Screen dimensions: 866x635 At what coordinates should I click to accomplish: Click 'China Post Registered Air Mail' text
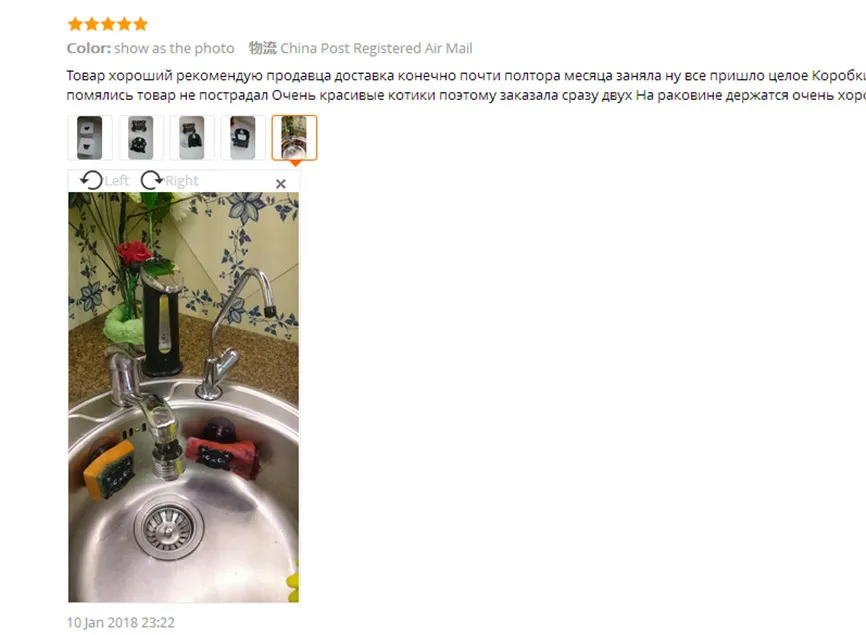point(376,48)
